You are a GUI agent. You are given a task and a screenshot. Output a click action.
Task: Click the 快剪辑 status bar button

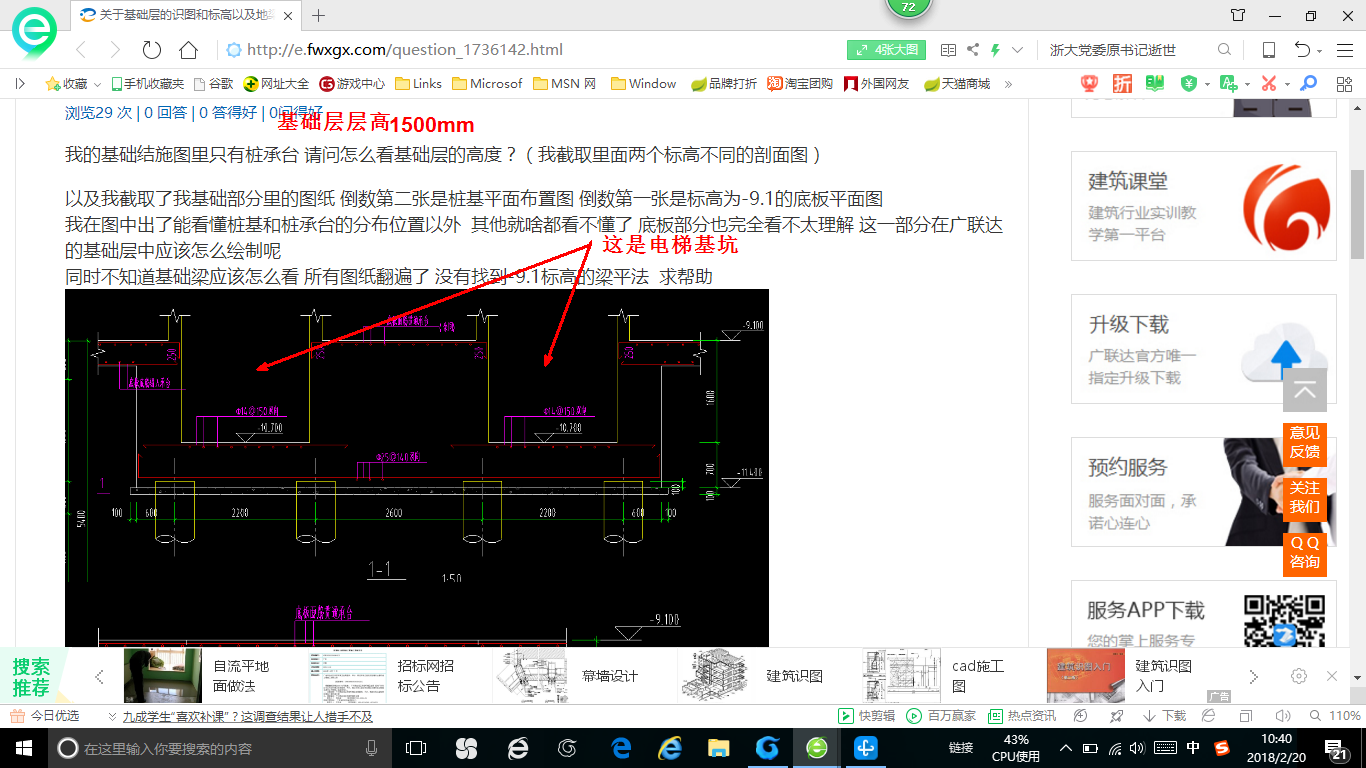point(866,716)
